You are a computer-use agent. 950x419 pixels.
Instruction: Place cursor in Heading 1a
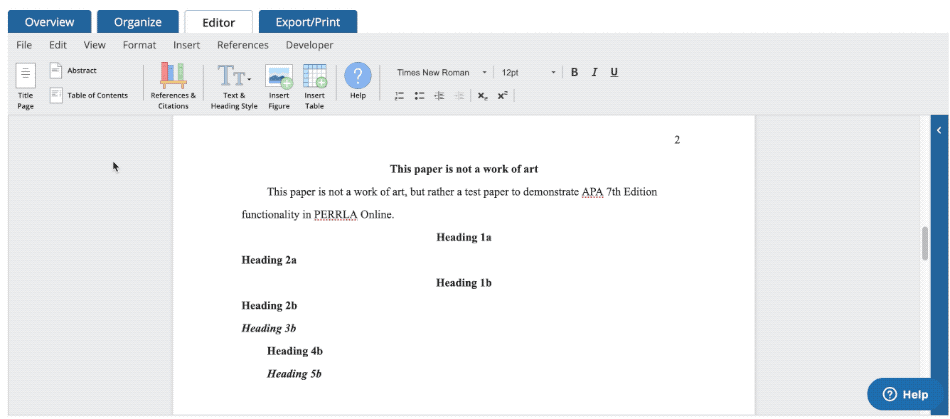pos(464,237)
